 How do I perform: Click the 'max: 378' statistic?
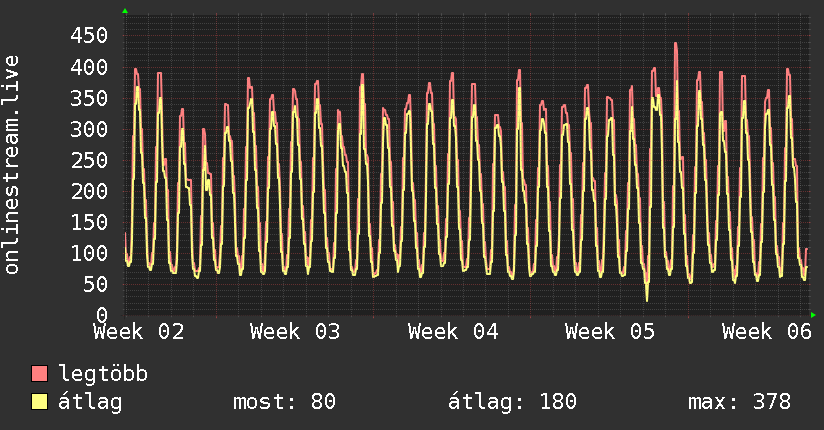click(739, 402)
